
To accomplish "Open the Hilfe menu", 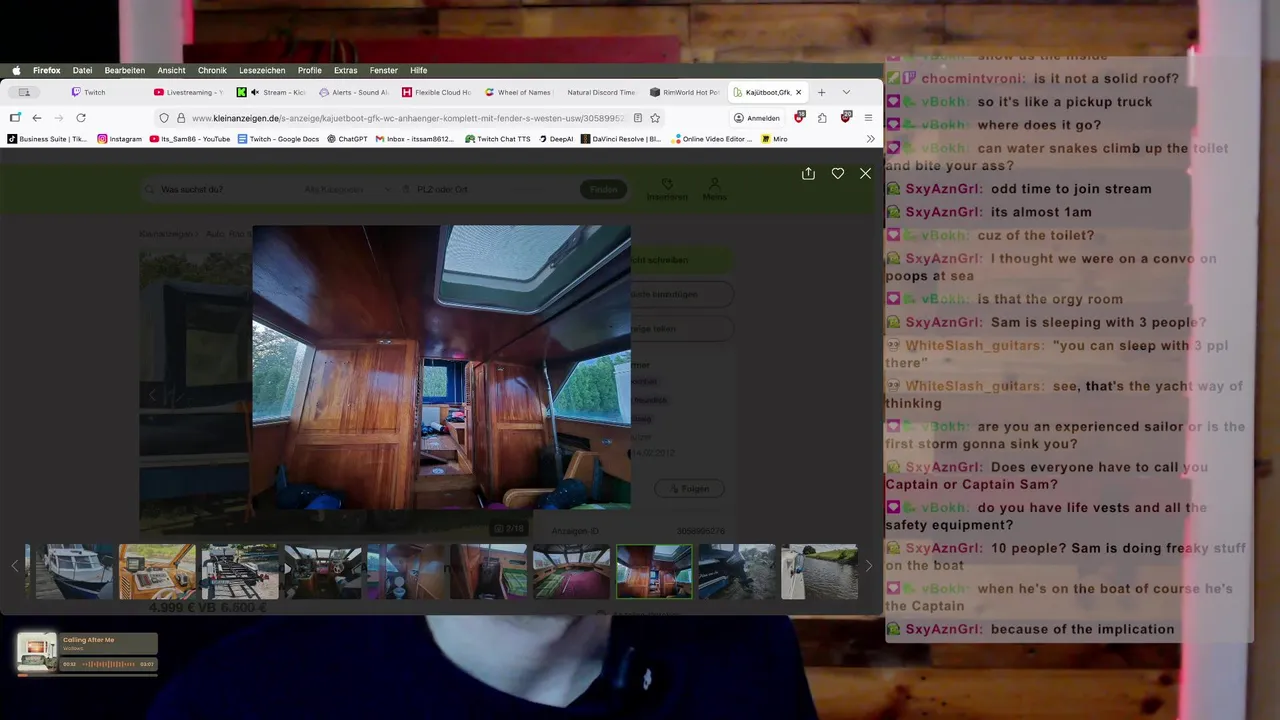I will click(x=419, y=71).
